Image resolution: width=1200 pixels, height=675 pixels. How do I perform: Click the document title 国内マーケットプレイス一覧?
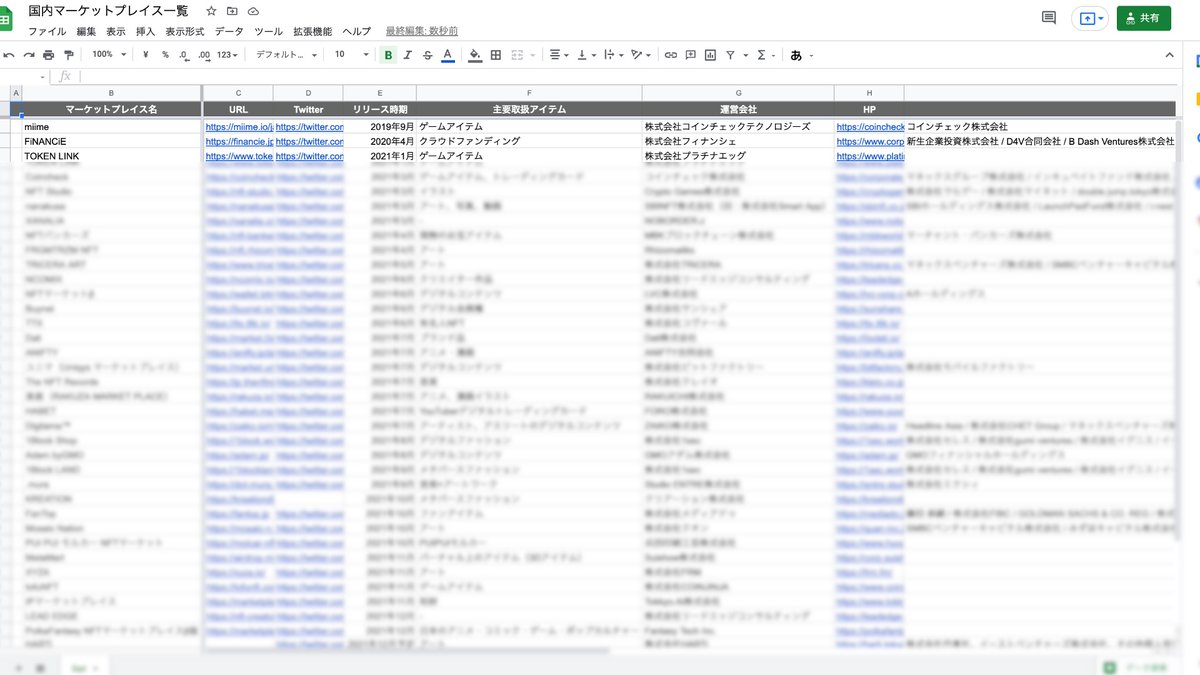point(108,11)
